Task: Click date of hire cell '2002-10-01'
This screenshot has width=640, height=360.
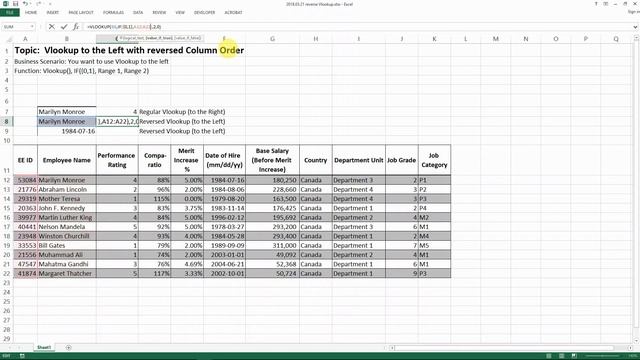Action: (224, 273)
